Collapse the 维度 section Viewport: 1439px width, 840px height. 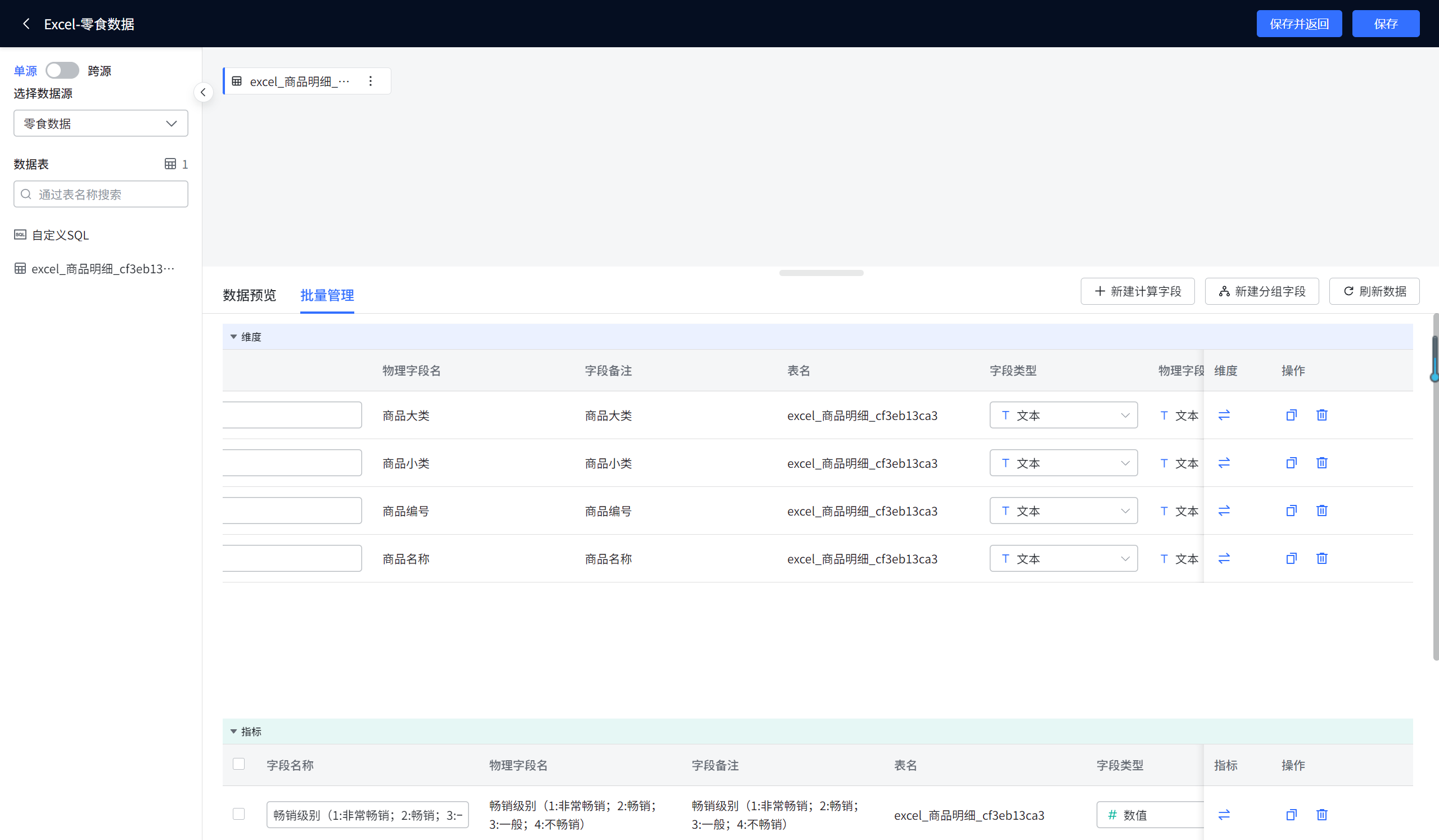[233, 337]
